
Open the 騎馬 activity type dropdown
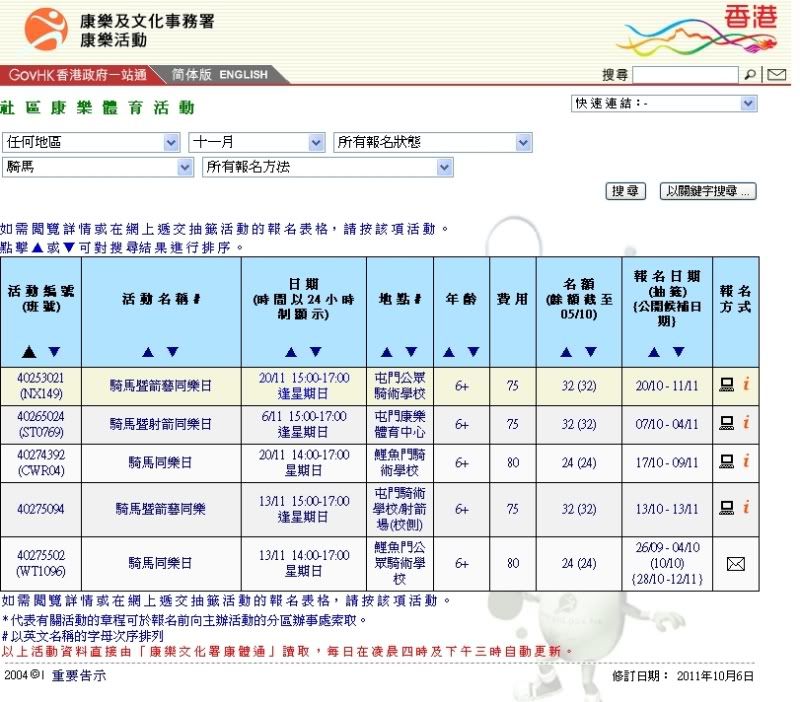coord(97,167)
